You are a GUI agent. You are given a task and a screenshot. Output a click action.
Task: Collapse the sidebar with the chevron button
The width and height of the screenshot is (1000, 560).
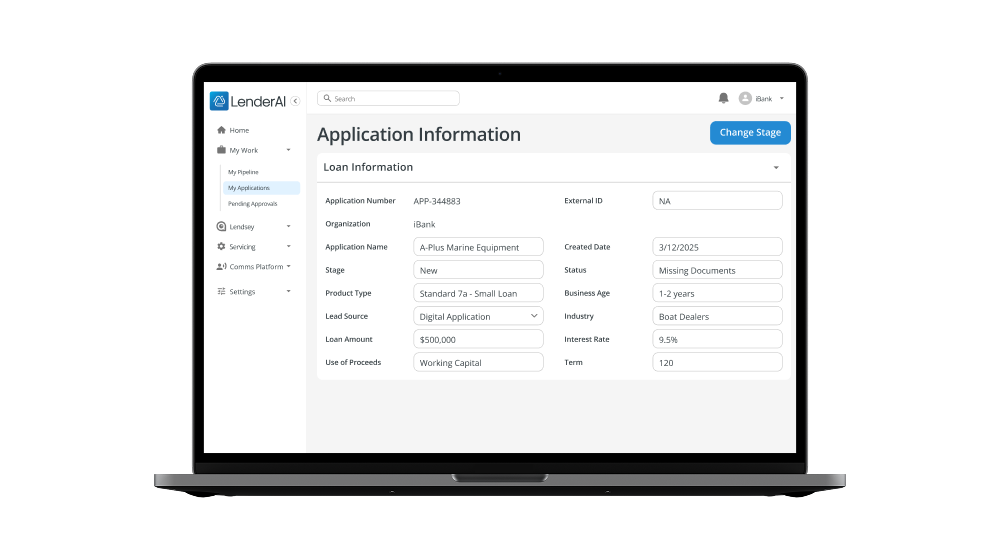(x=295, y=101)
